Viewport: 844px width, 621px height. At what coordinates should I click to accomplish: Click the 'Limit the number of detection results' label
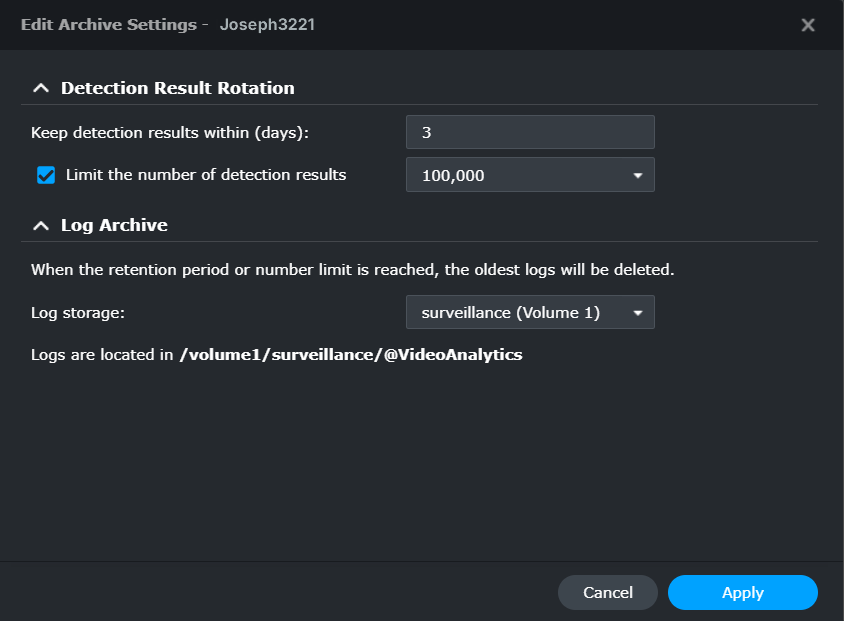coord(206,175)
